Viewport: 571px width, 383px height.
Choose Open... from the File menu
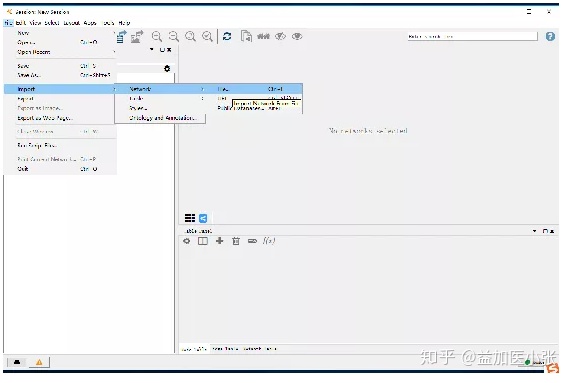click(60, 42)
